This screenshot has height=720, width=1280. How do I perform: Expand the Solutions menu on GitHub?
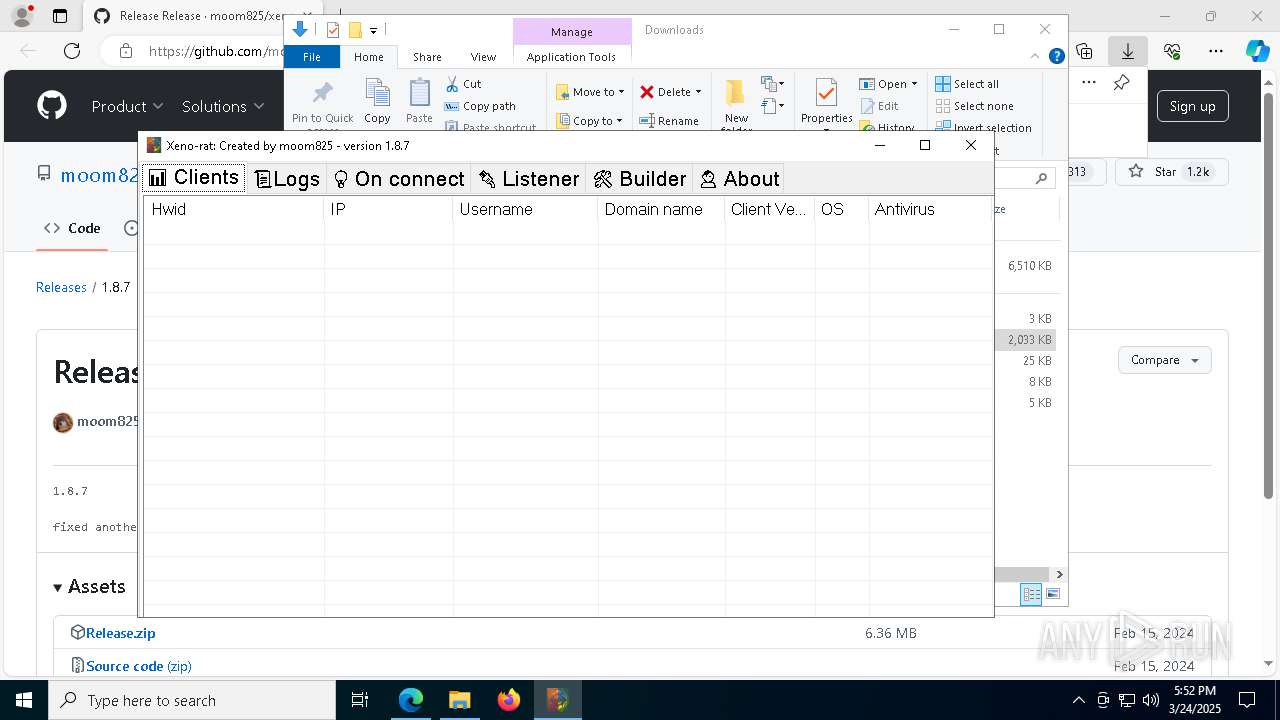(x=223, y=106)
